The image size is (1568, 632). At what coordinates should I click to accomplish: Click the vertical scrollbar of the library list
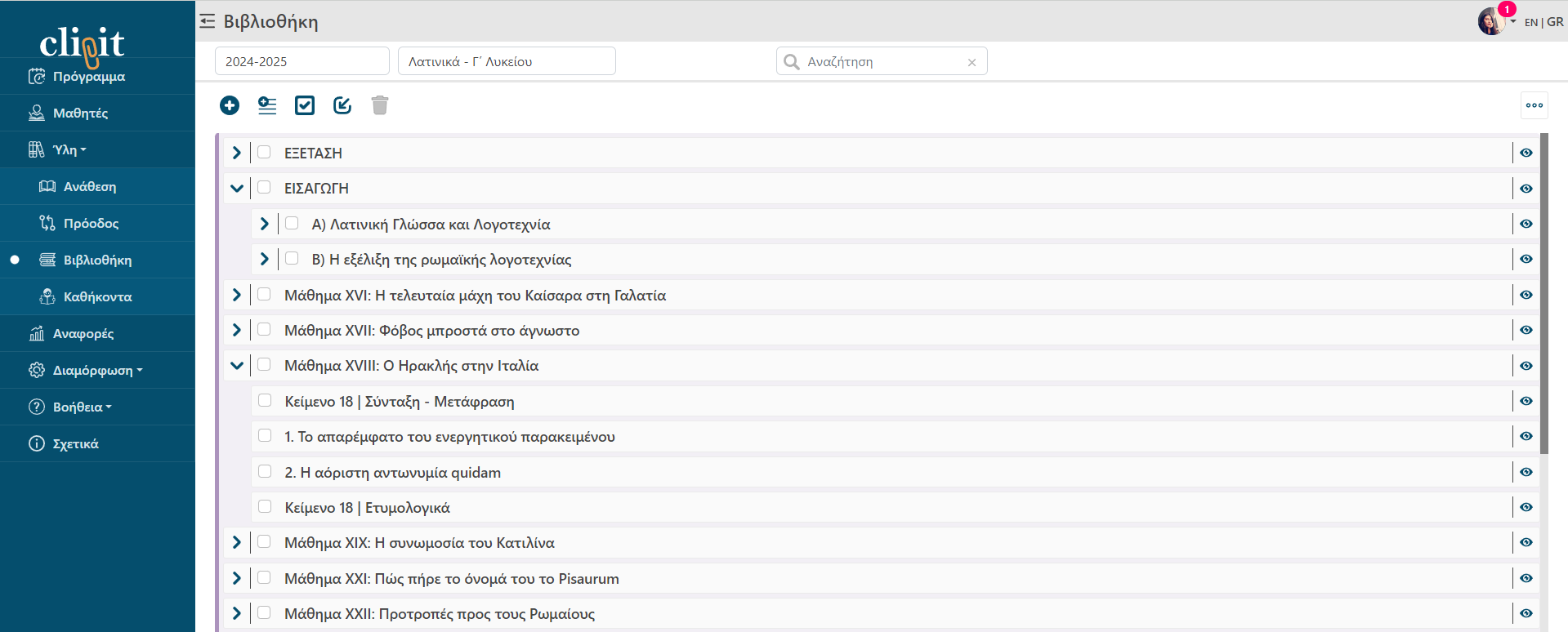pos(1543,294)
